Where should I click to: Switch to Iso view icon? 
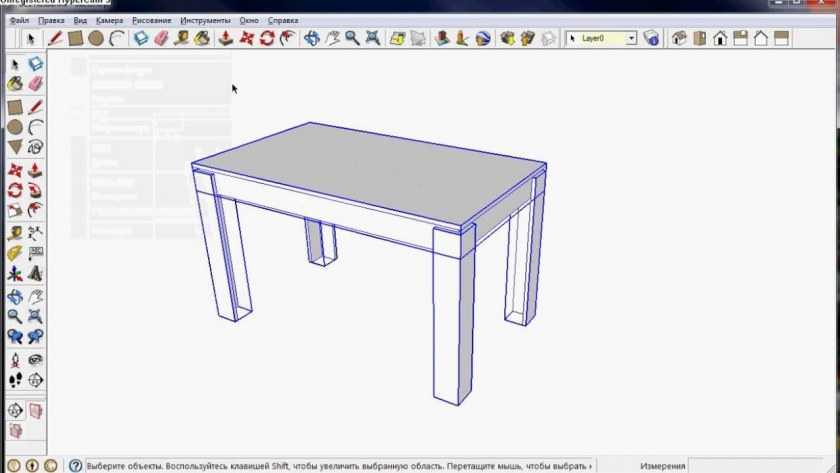(x=680, y=39)
